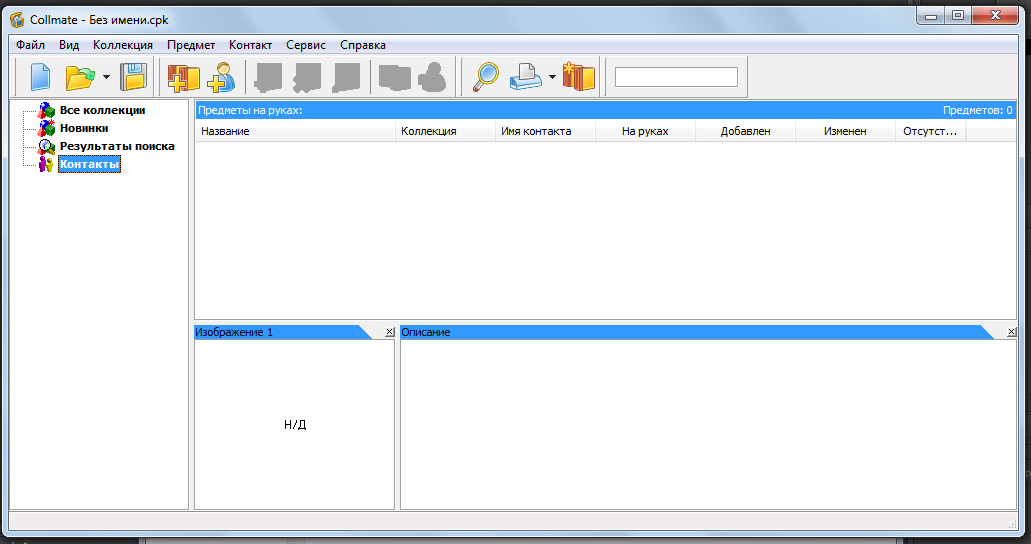Click the Open folder toolbar icon
The height and width of the screenshot is (544, 1031).
point(80,77)
